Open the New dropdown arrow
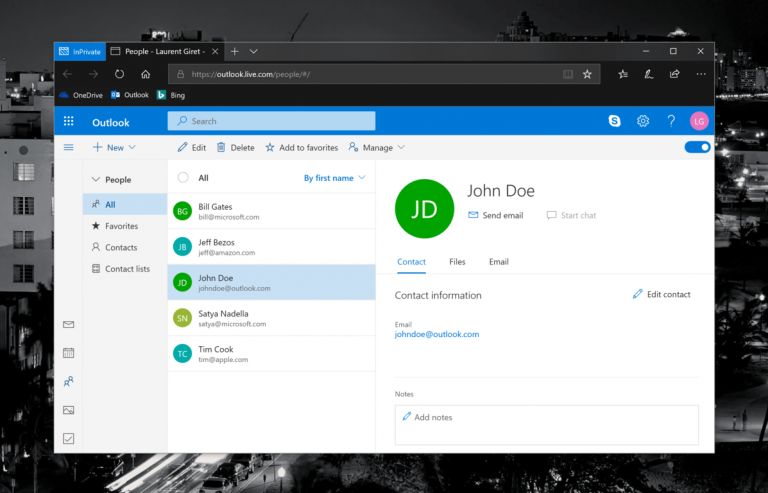768x493 pixels. pos(132,147)
